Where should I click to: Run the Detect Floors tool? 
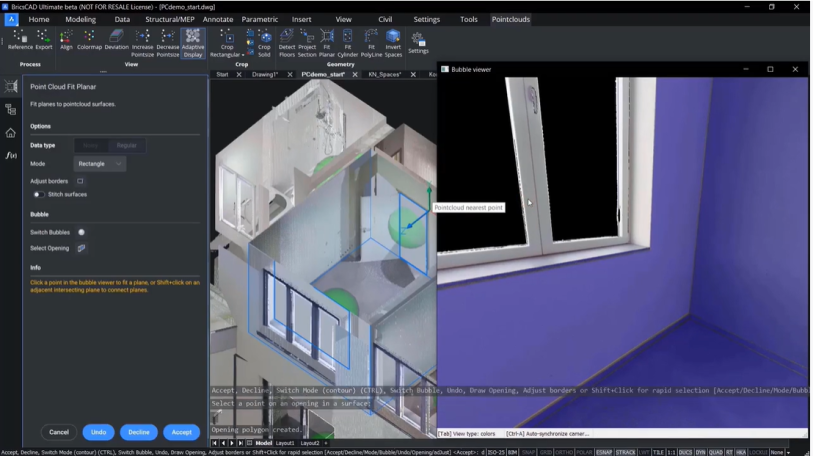[287, 44]
